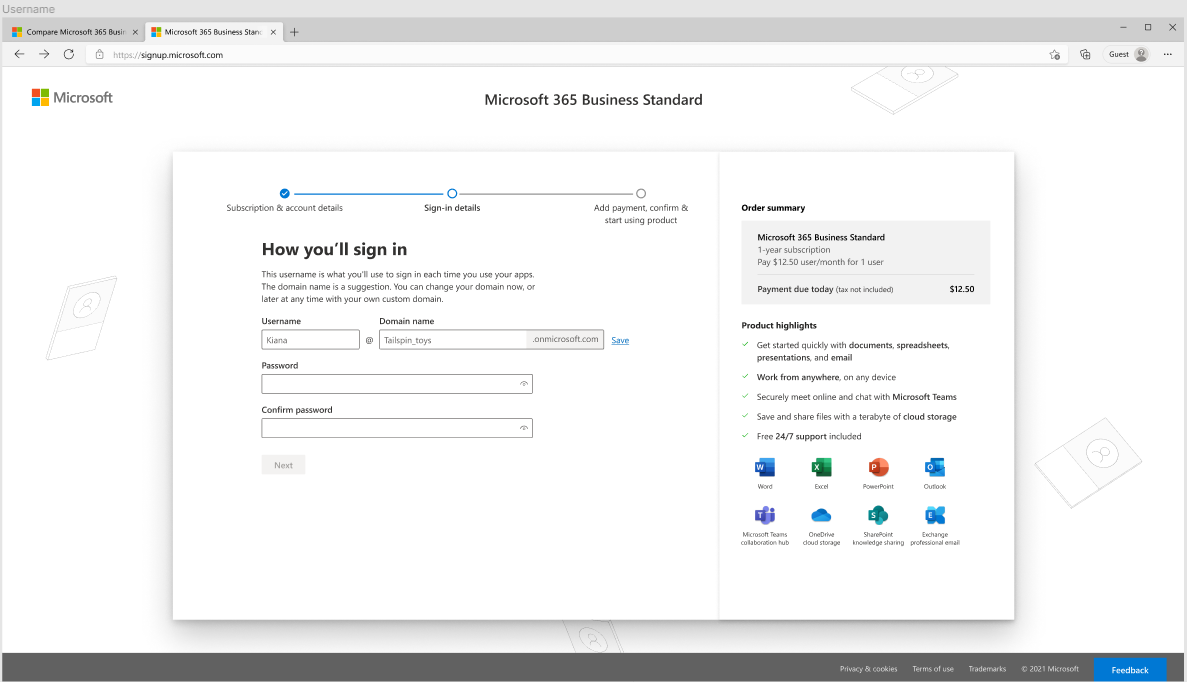Click the Excel app icon
The height and width of the screenshot is (682, 1187).
821,467
